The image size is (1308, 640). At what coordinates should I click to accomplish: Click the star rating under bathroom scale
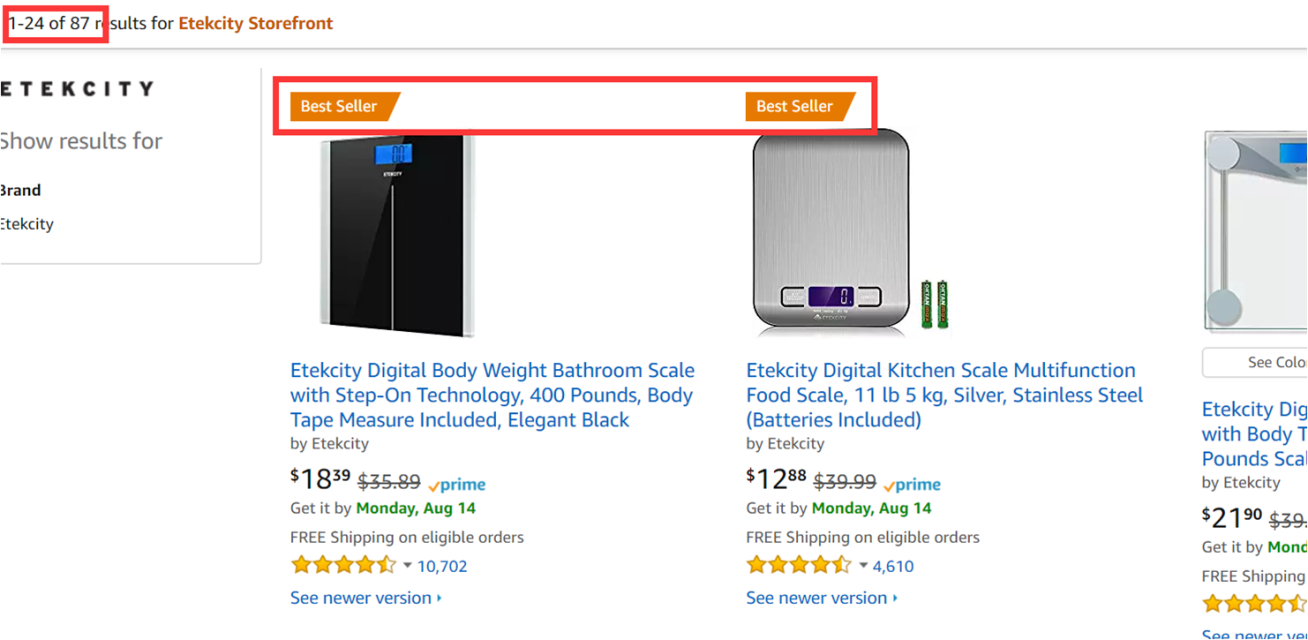(x=343, y=565)
